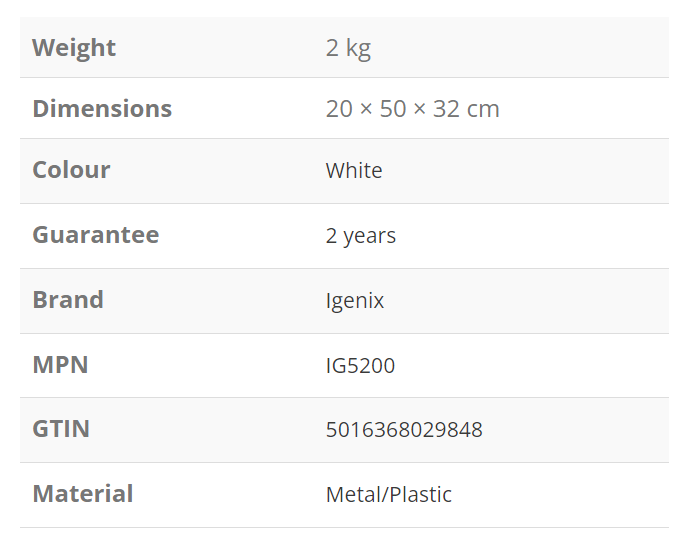This screenshot has width=684, height=545.
Task: Click the Colour attribute label
Action: coord(71,170)
